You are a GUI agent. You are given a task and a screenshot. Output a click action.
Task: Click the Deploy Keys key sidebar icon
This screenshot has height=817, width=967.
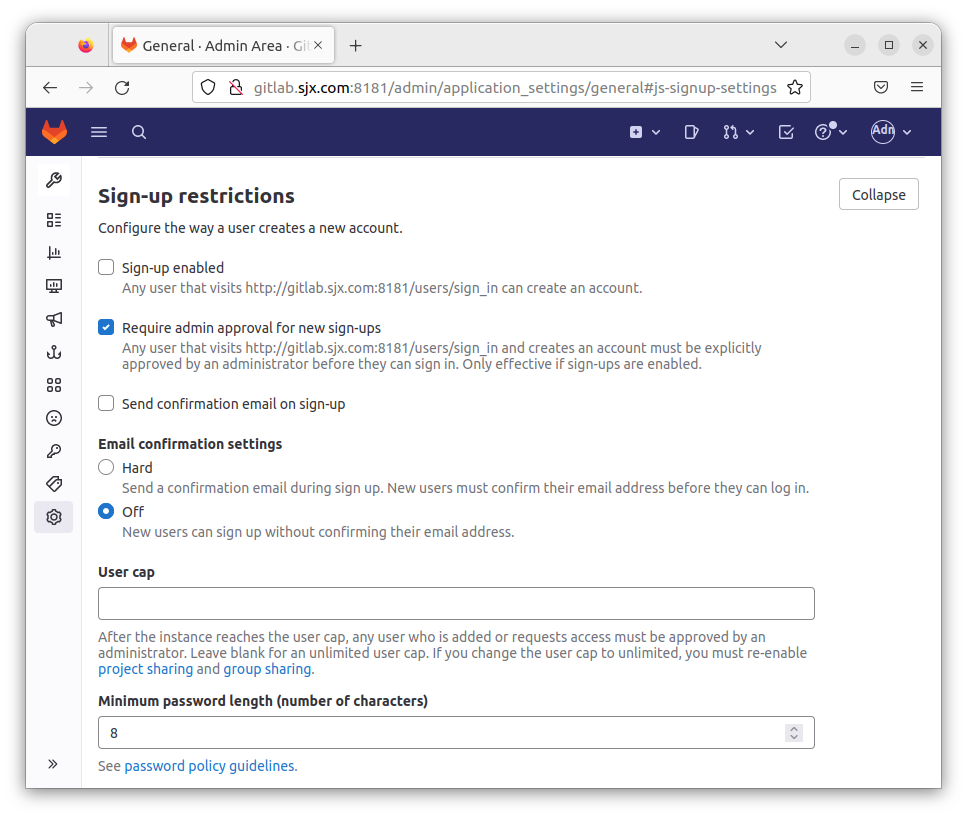54,451
